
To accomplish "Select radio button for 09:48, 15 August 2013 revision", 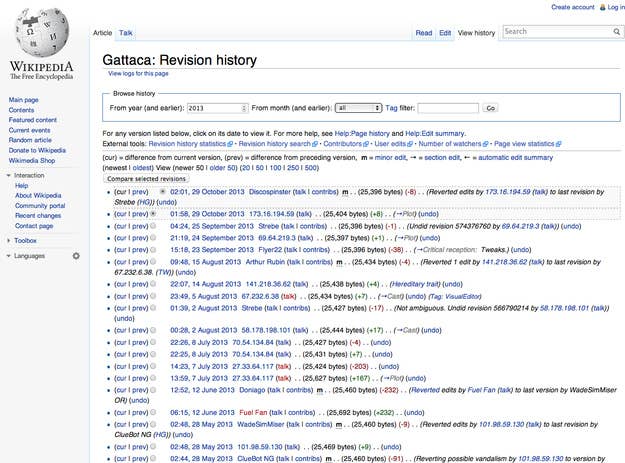I will pyautogui.click(x=153, y=262).
